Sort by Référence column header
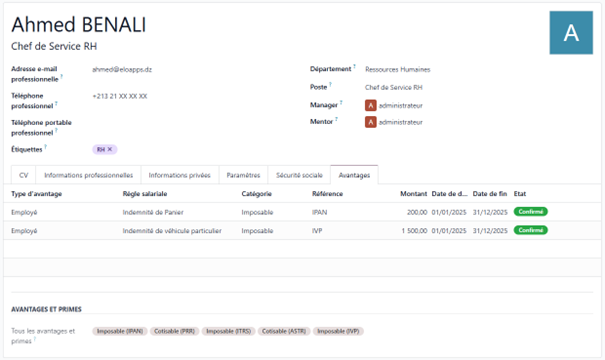605x360 pixels. (327, 194)
